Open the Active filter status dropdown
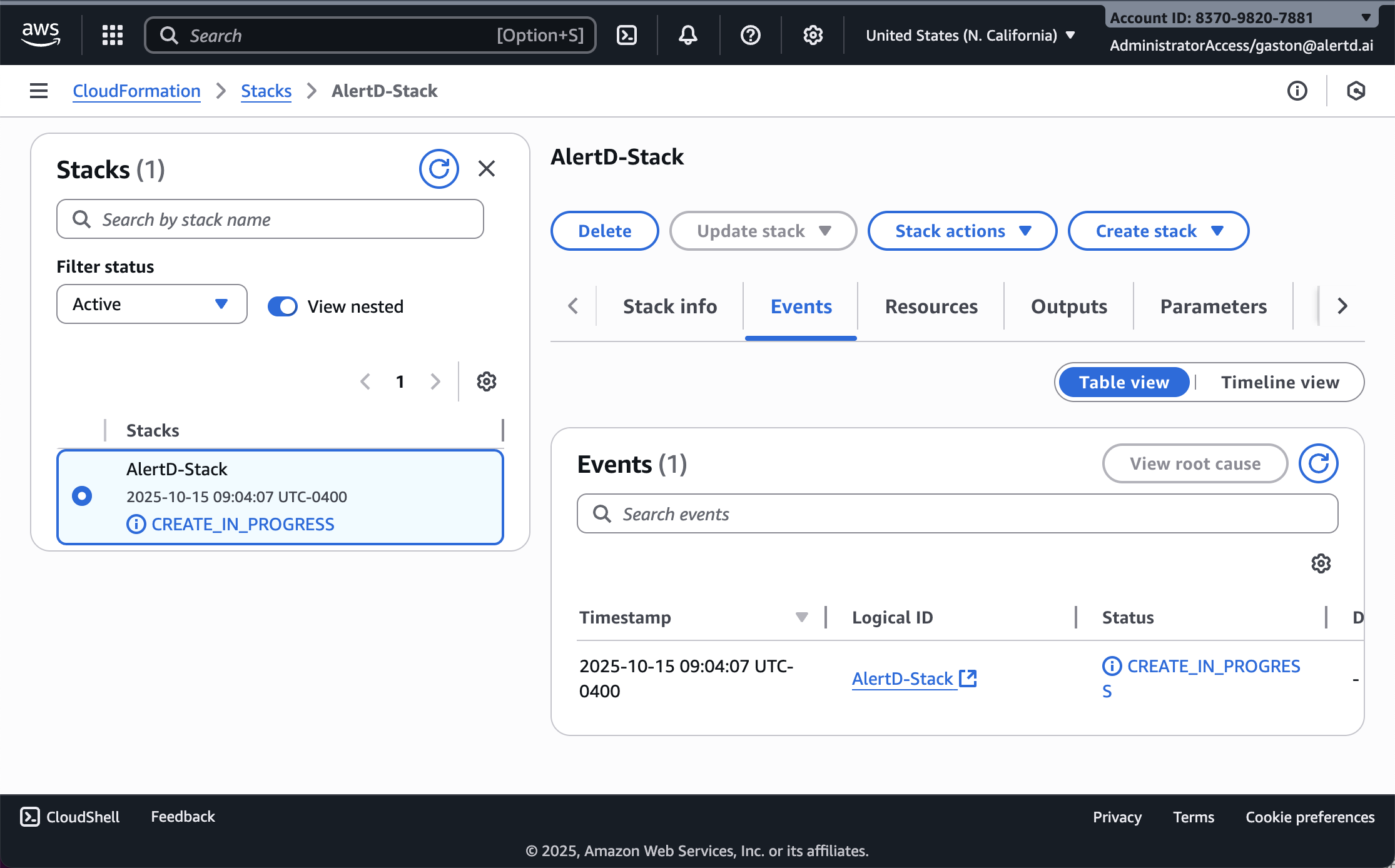Image resolution: width=1395 pixels, height=868 pixels. [x=151, y=304]
